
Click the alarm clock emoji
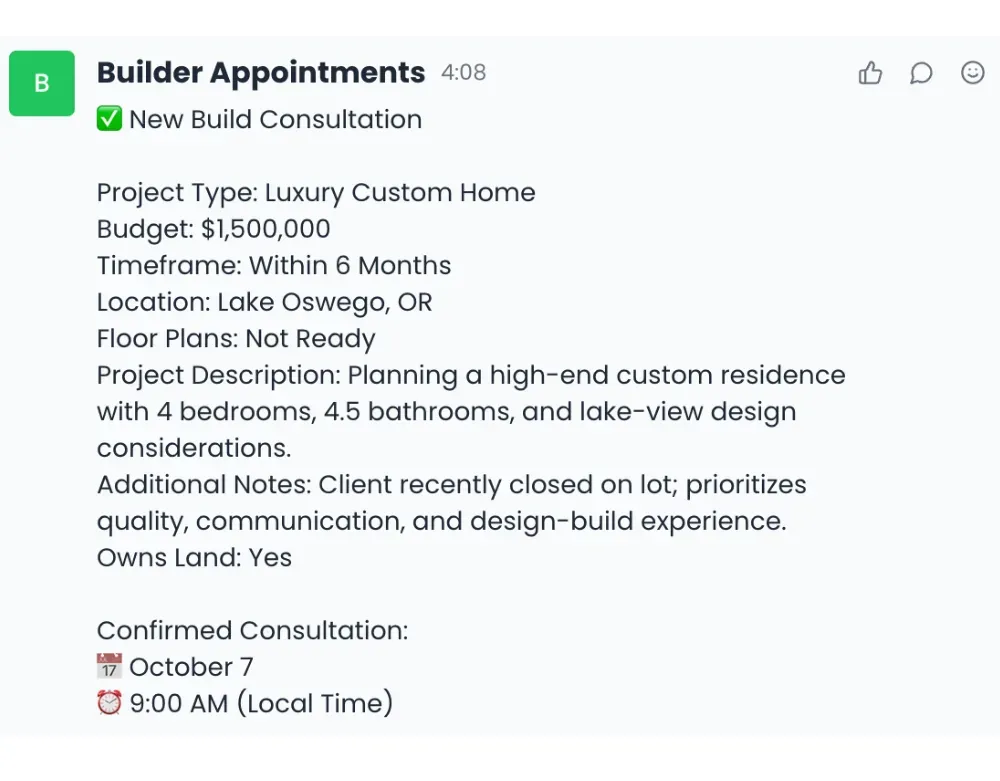[109, 703]
